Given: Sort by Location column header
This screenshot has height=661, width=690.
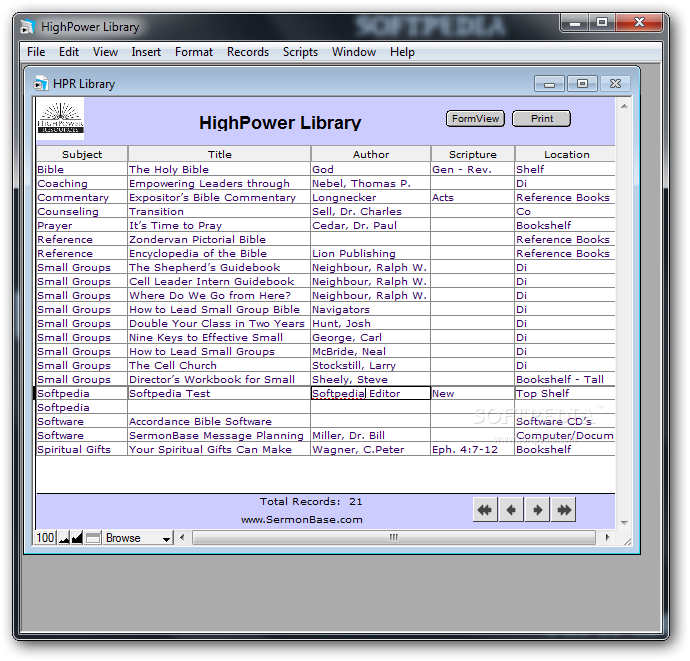Looking at the screenshot, I should coord(566,154).
